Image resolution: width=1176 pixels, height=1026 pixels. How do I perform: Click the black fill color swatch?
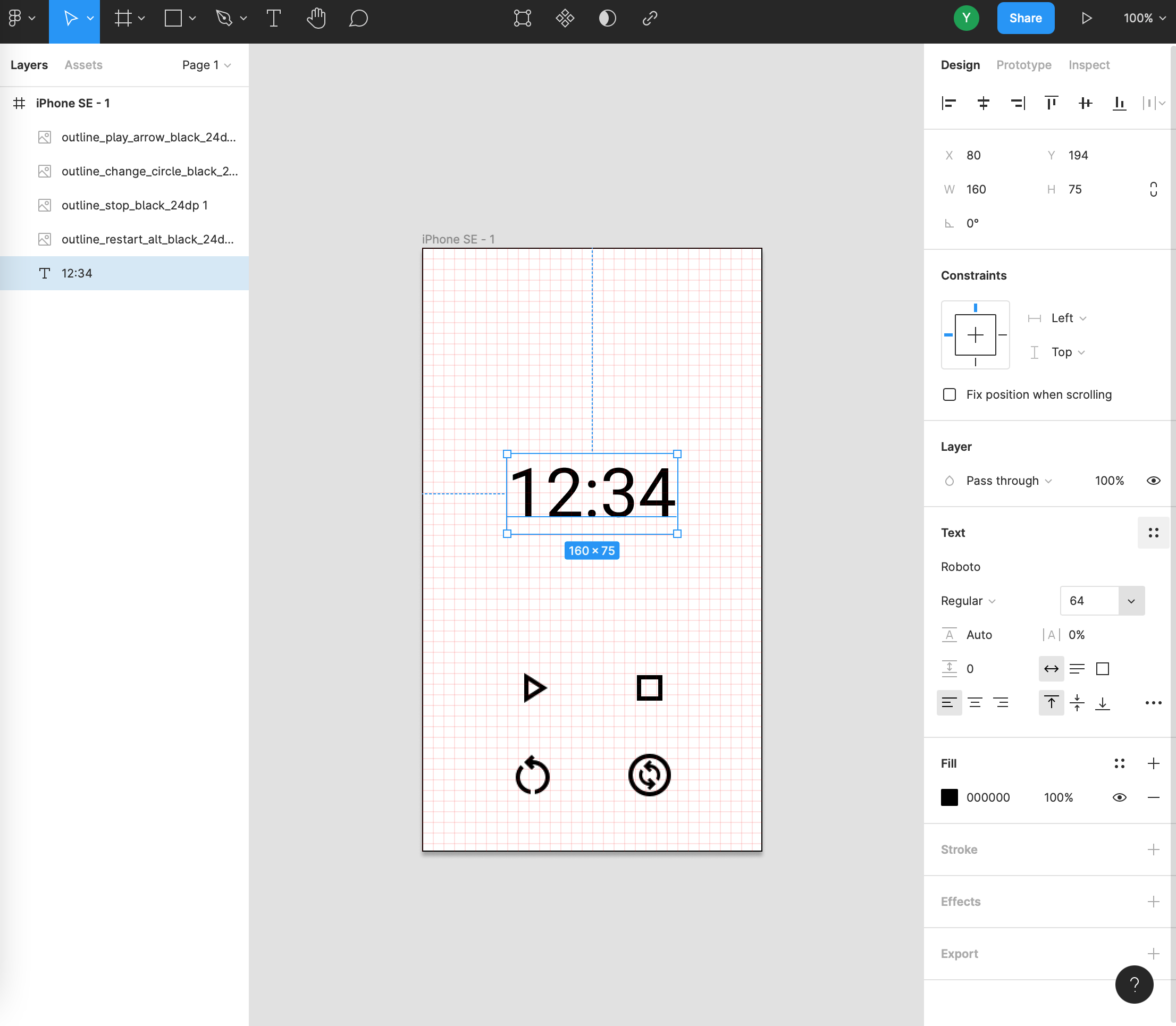(950, 797)
